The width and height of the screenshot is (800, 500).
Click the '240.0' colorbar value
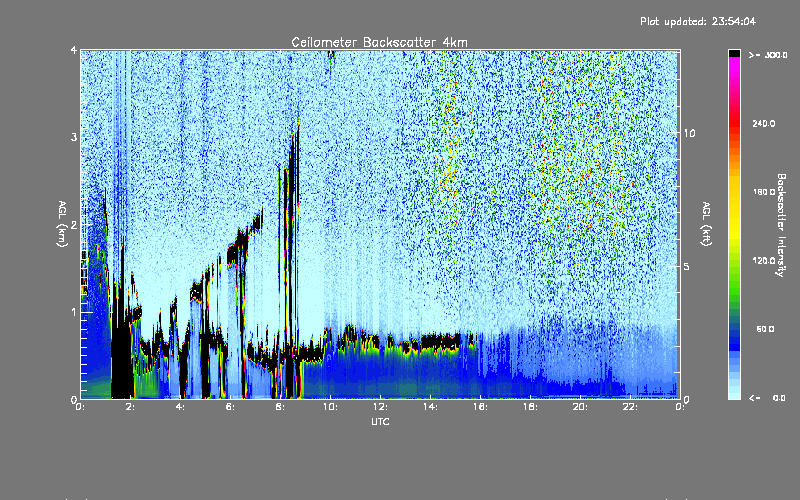(x=764, y=124)
